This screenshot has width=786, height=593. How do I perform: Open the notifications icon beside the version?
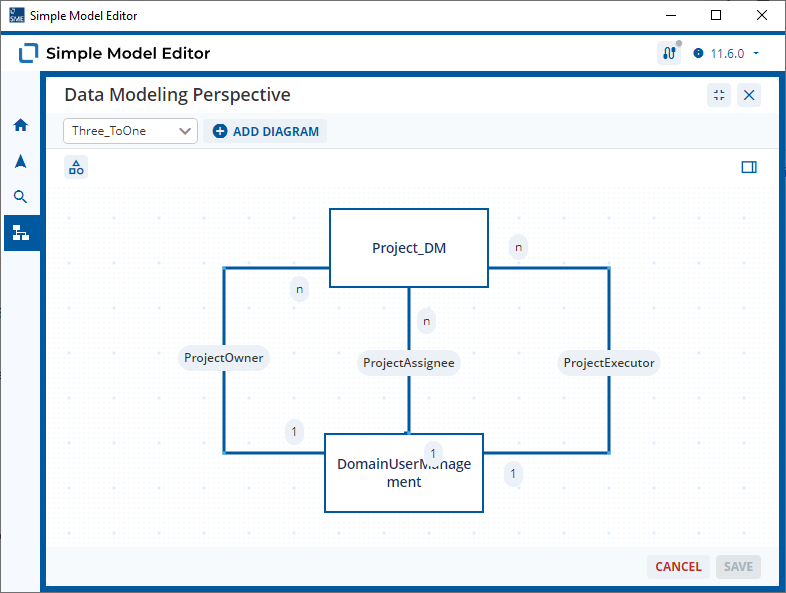pos(669,53)
